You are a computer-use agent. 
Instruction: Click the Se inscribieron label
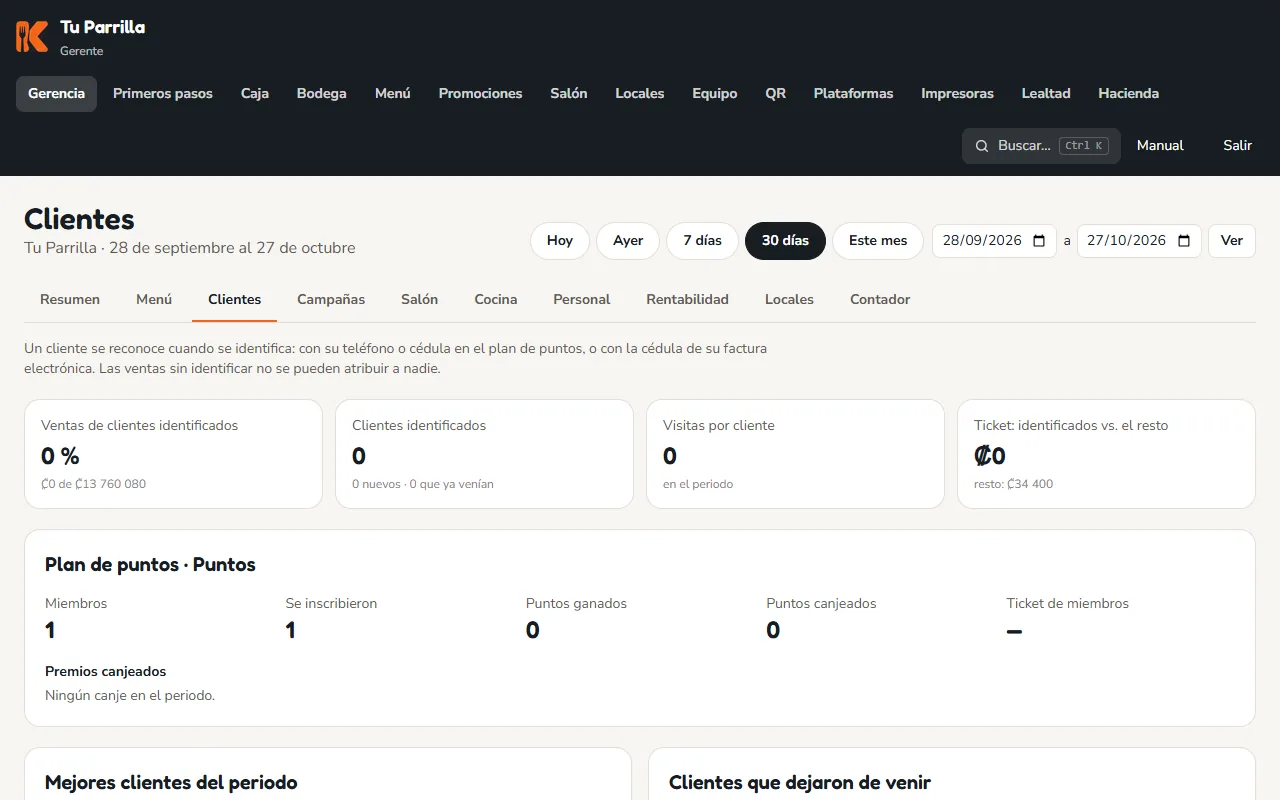pyautogui.click(x=331, y=604)
